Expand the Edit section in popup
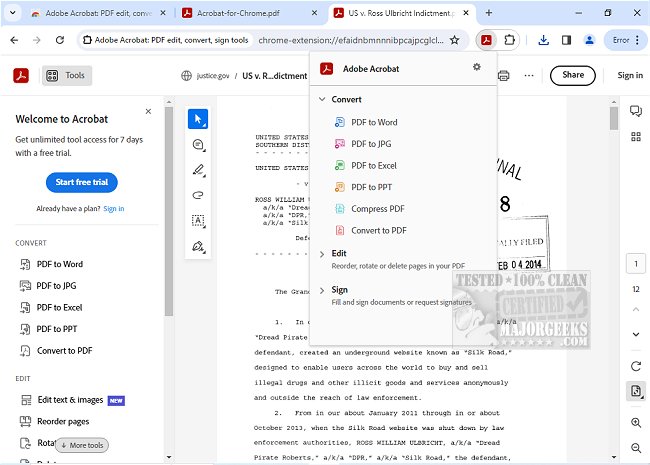The image size is (650, 465). (322, 254)
